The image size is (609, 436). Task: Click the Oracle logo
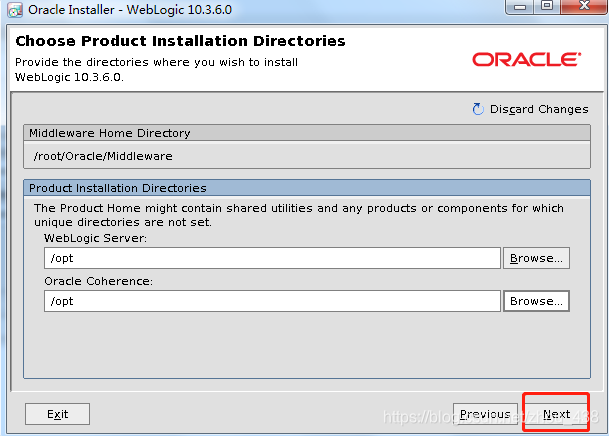[x=527, y=59]
